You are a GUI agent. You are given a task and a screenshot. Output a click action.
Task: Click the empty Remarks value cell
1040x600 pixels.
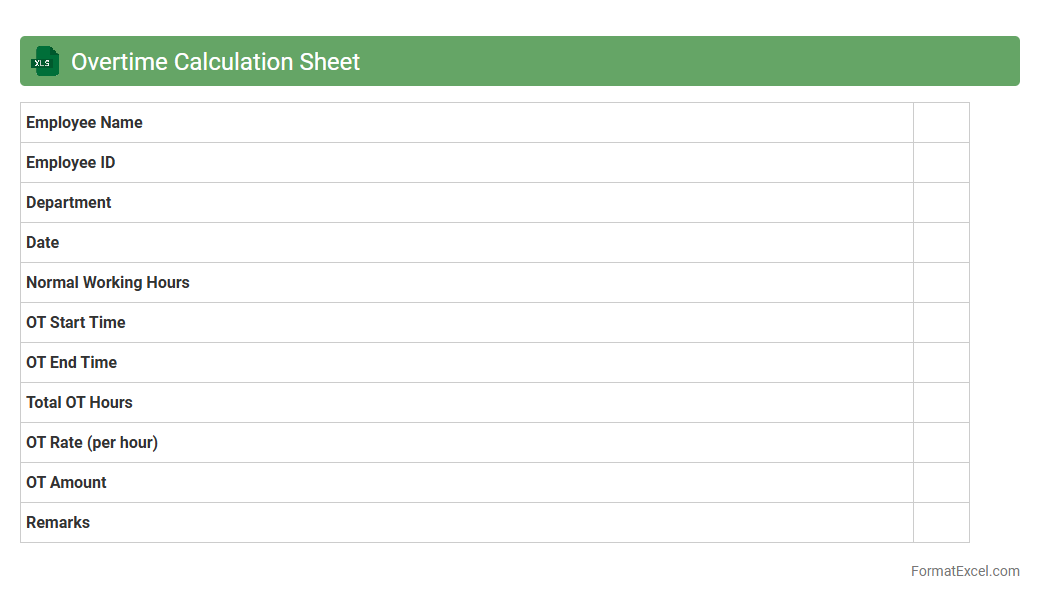(x=941, y=523)
